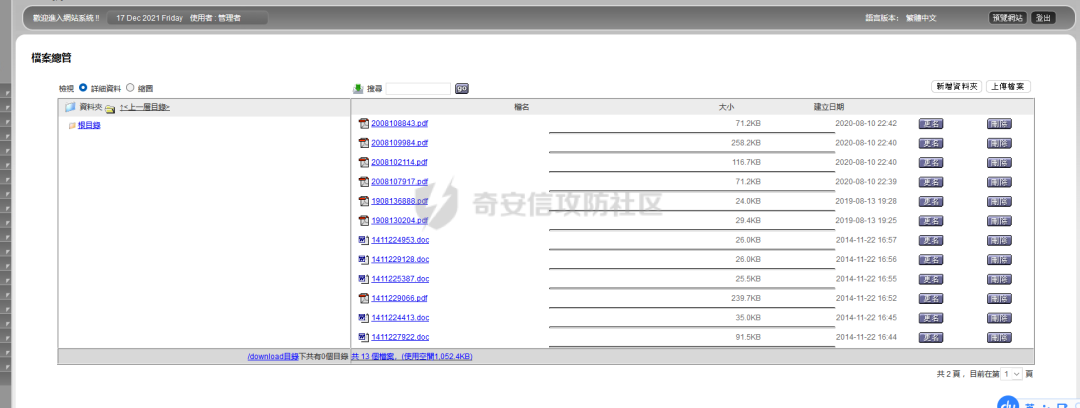Click the Word icon beside 1411229128.doc

point(364,259)
